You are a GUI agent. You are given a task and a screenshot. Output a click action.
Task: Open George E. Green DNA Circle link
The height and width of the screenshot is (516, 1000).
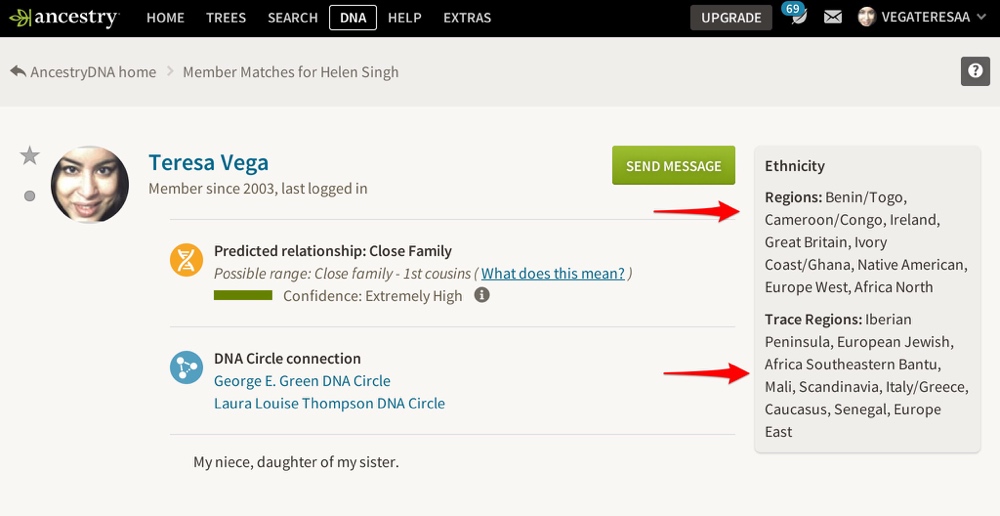pyautogui.click(x=302, y=381)
